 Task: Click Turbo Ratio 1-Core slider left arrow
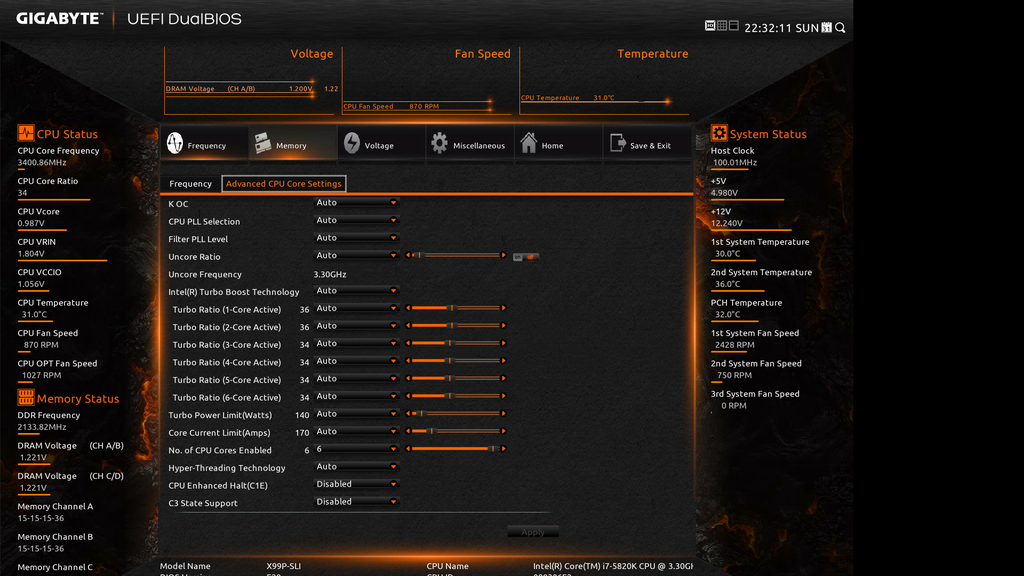tap(408, 308)
